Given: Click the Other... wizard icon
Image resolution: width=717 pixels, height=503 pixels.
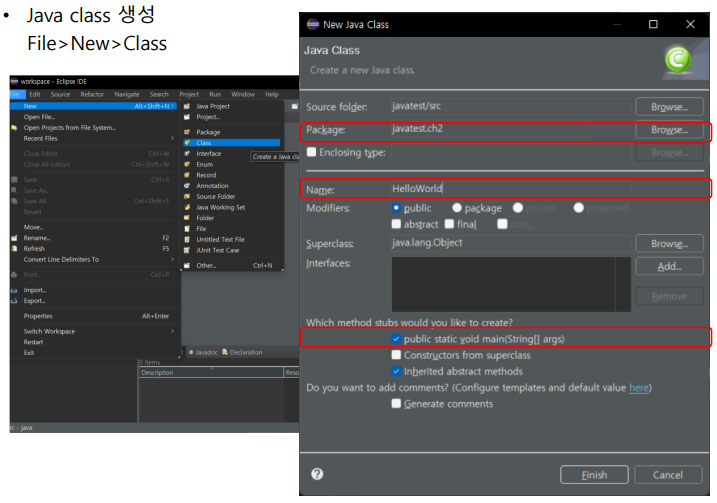Looking at the screenshot, I should pyautogui.click(x=187, y=266).
